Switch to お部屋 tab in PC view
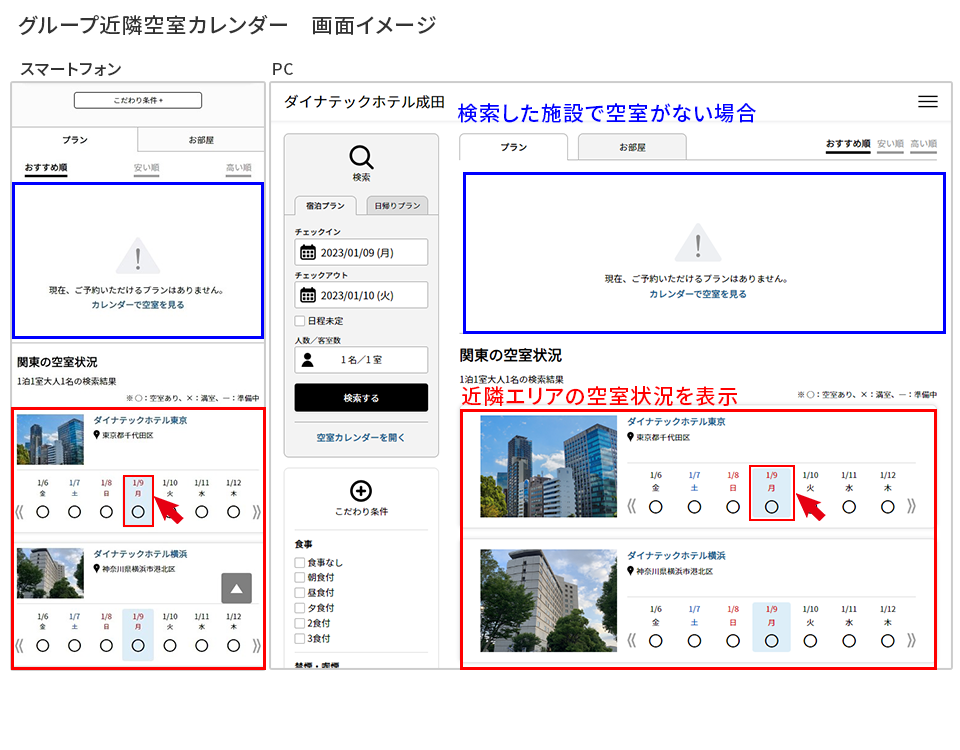960x750 pixels. click(632, 147)
